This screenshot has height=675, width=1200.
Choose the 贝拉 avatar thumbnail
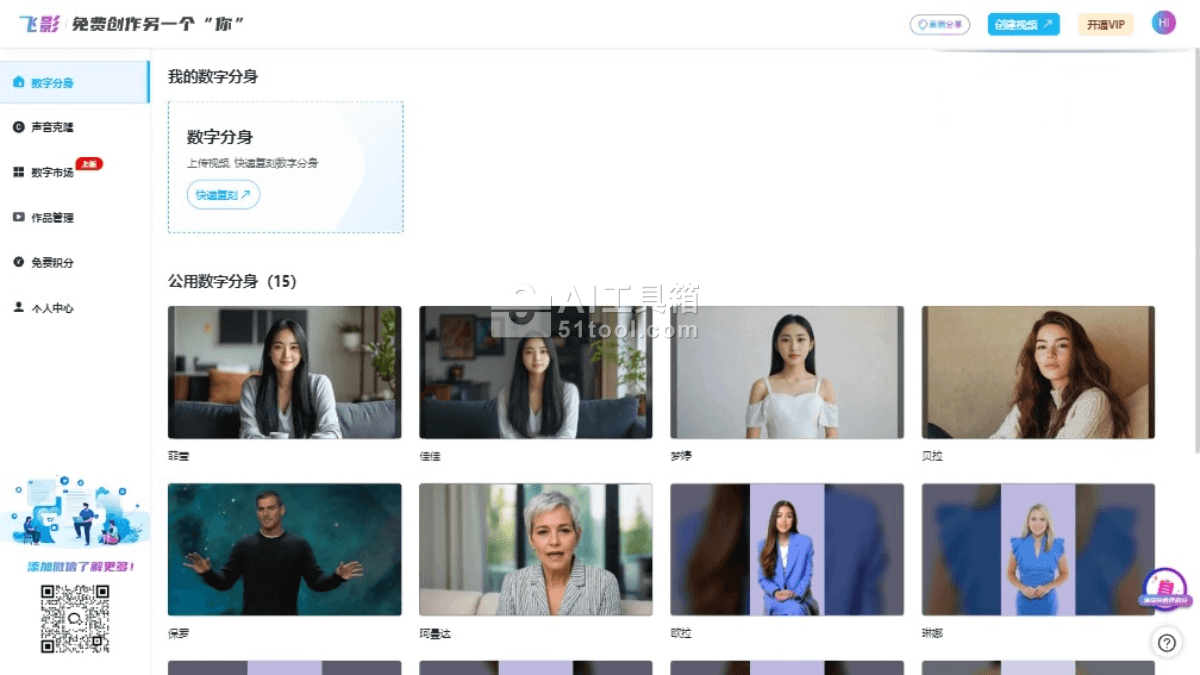coord(1037,372)
